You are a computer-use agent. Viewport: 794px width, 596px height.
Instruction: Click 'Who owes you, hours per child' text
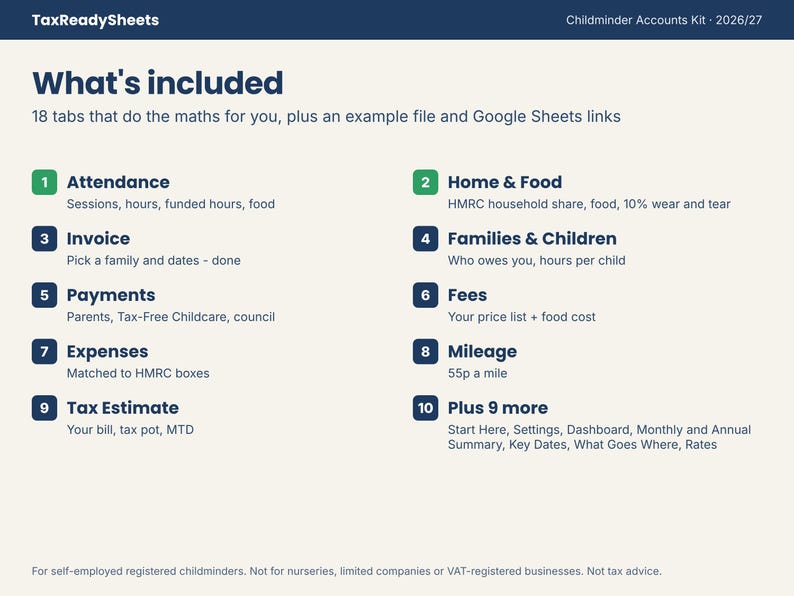click(x=537, y=260)
